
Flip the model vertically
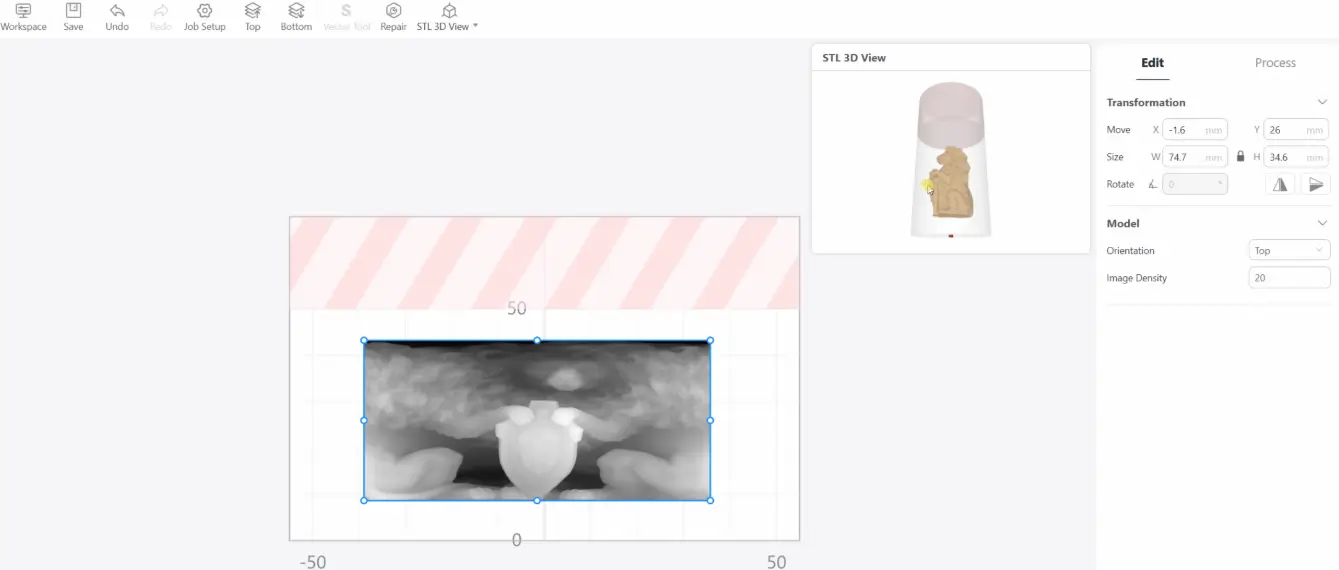[x=1316, y=184]
